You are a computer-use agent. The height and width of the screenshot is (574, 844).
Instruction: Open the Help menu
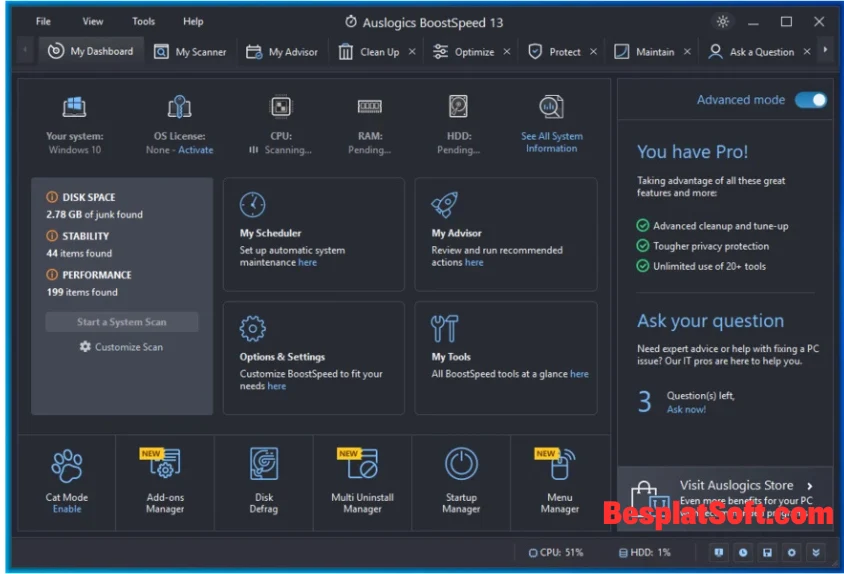click(x=193, y=22)
